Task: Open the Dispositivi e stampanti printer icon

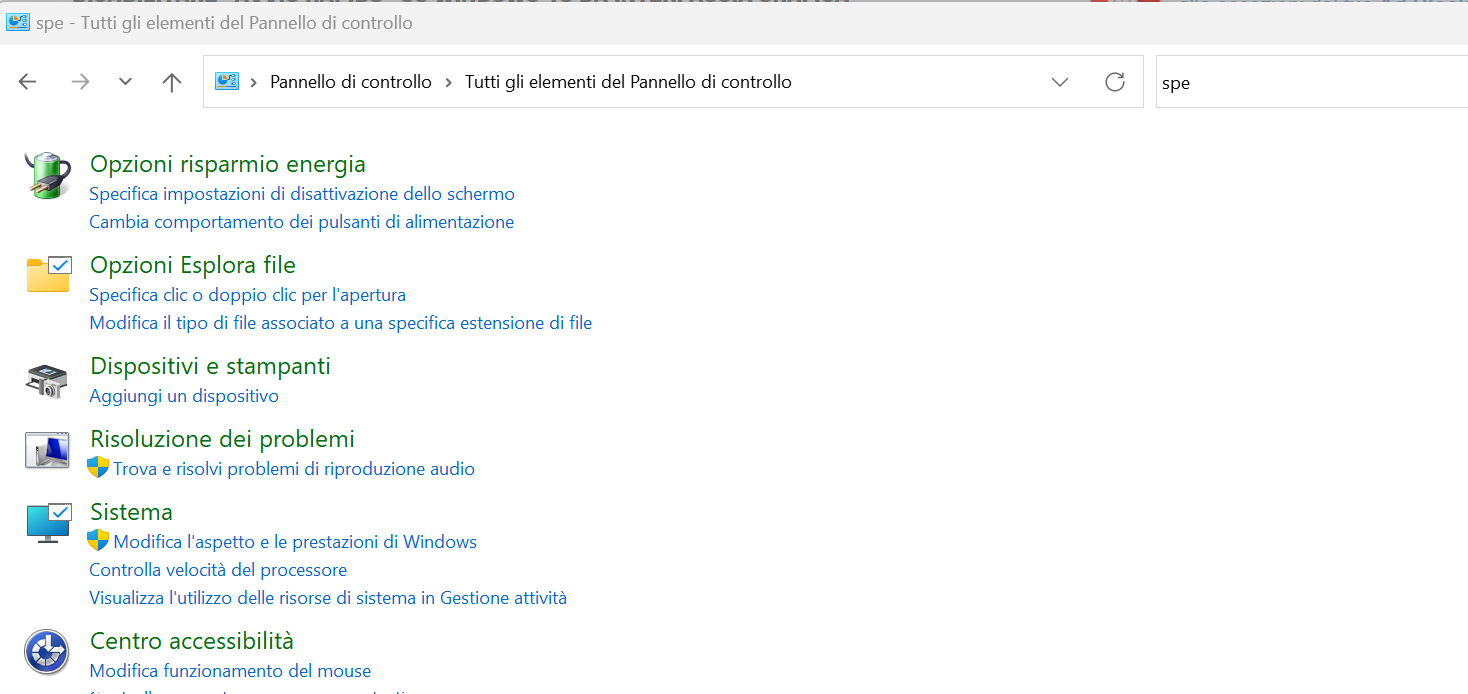Action: click(x=46, y=380)
